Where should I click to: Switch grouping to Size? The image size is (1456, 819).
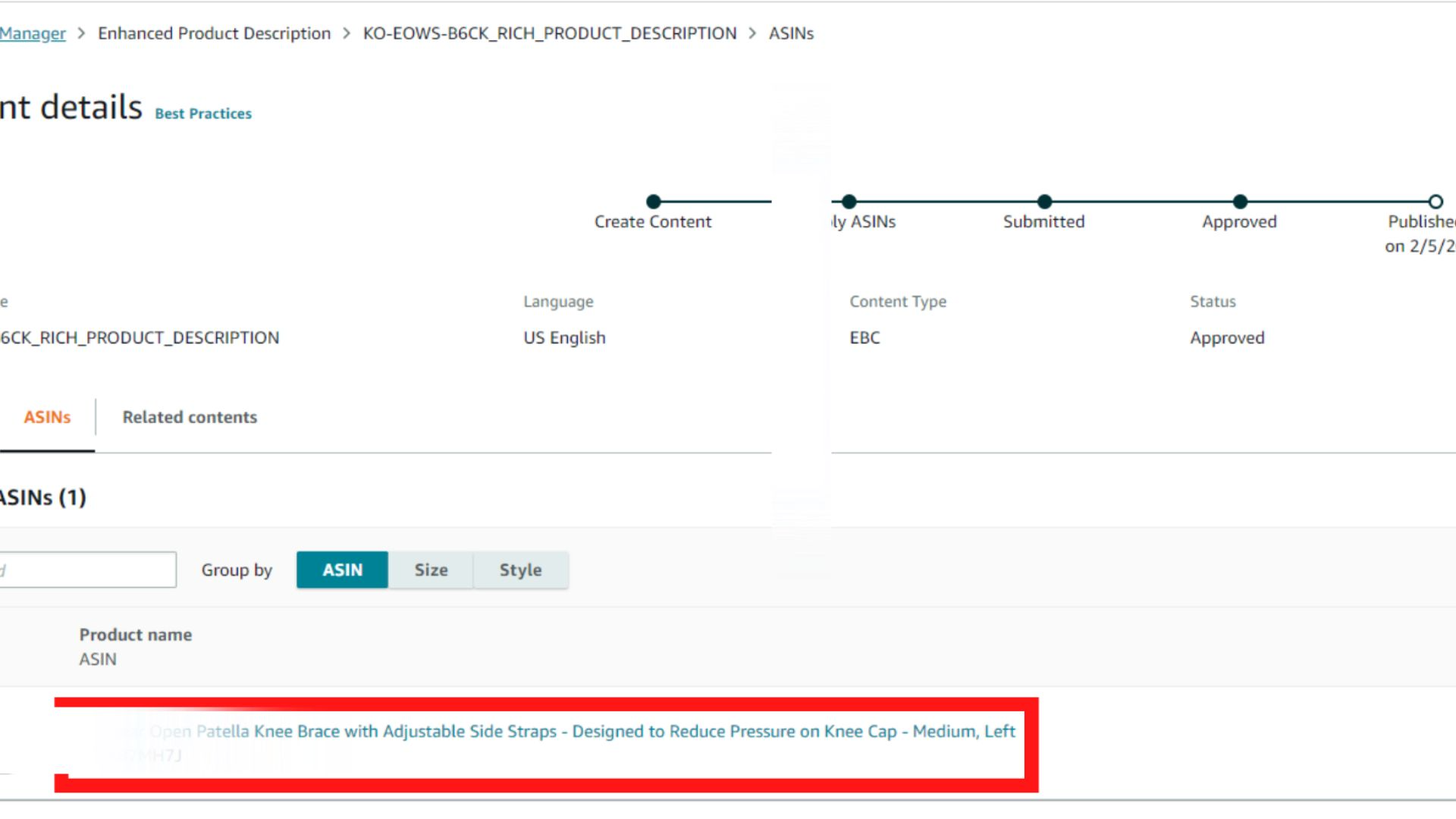click(x=431, y=570)
